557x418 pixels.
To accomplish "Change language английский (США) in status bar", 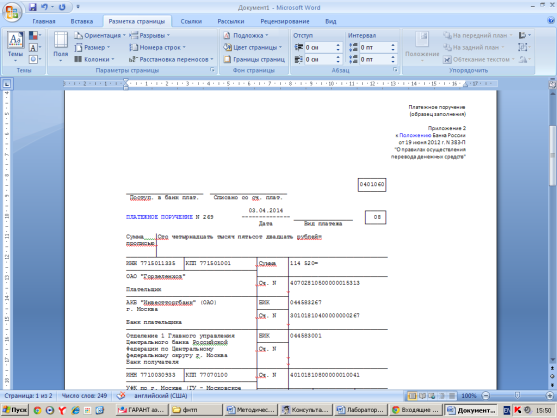I will coord(161,396).
